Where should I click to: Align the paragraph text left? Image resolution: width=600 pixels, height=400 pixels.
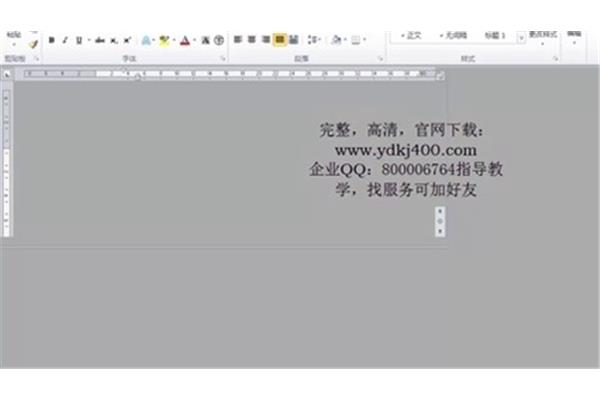(238, 40)
